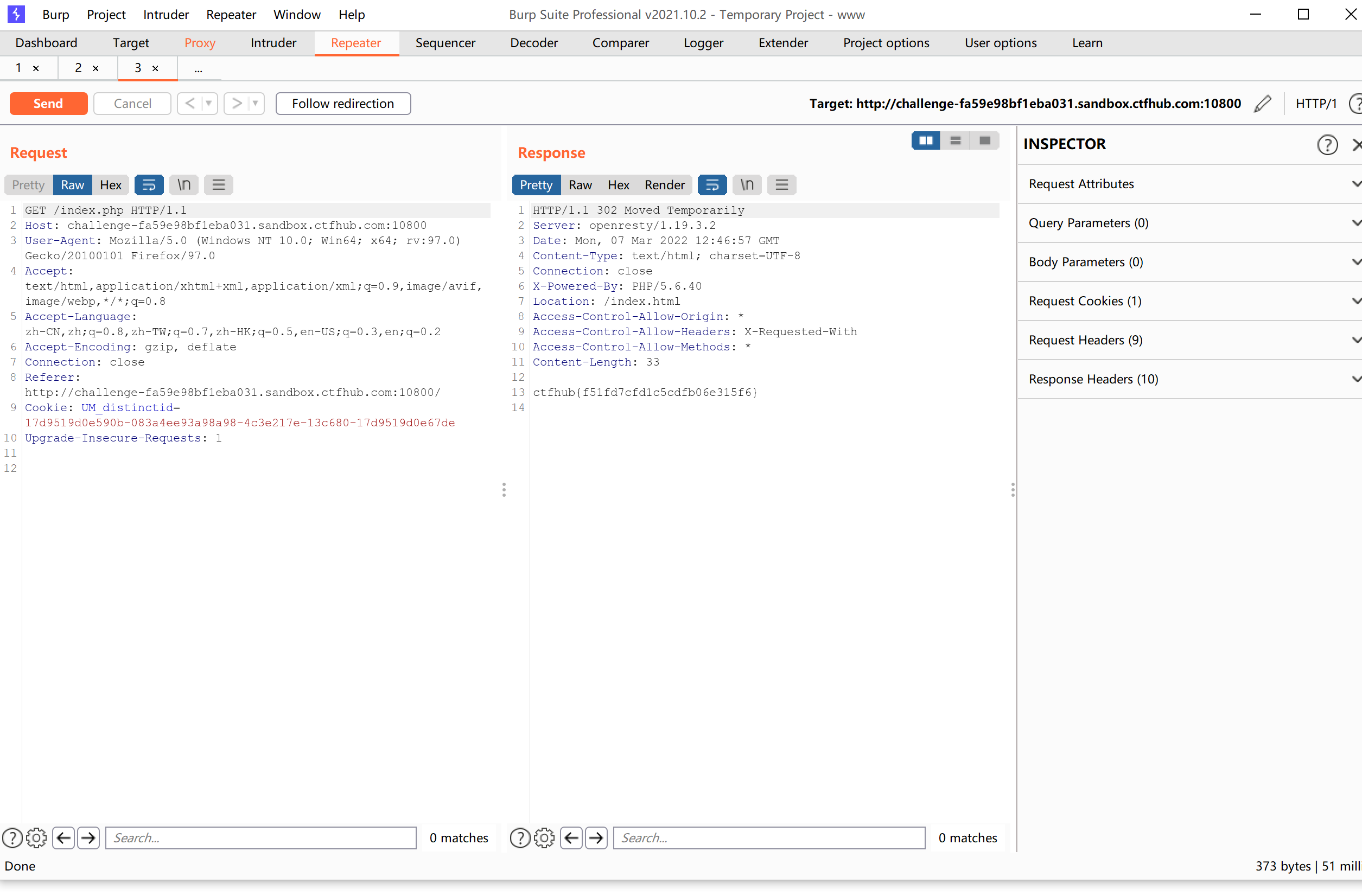This screenshot has width=1362, height=896.
Task: Open the Request pane hamburger menu
Action: point(219,185)
